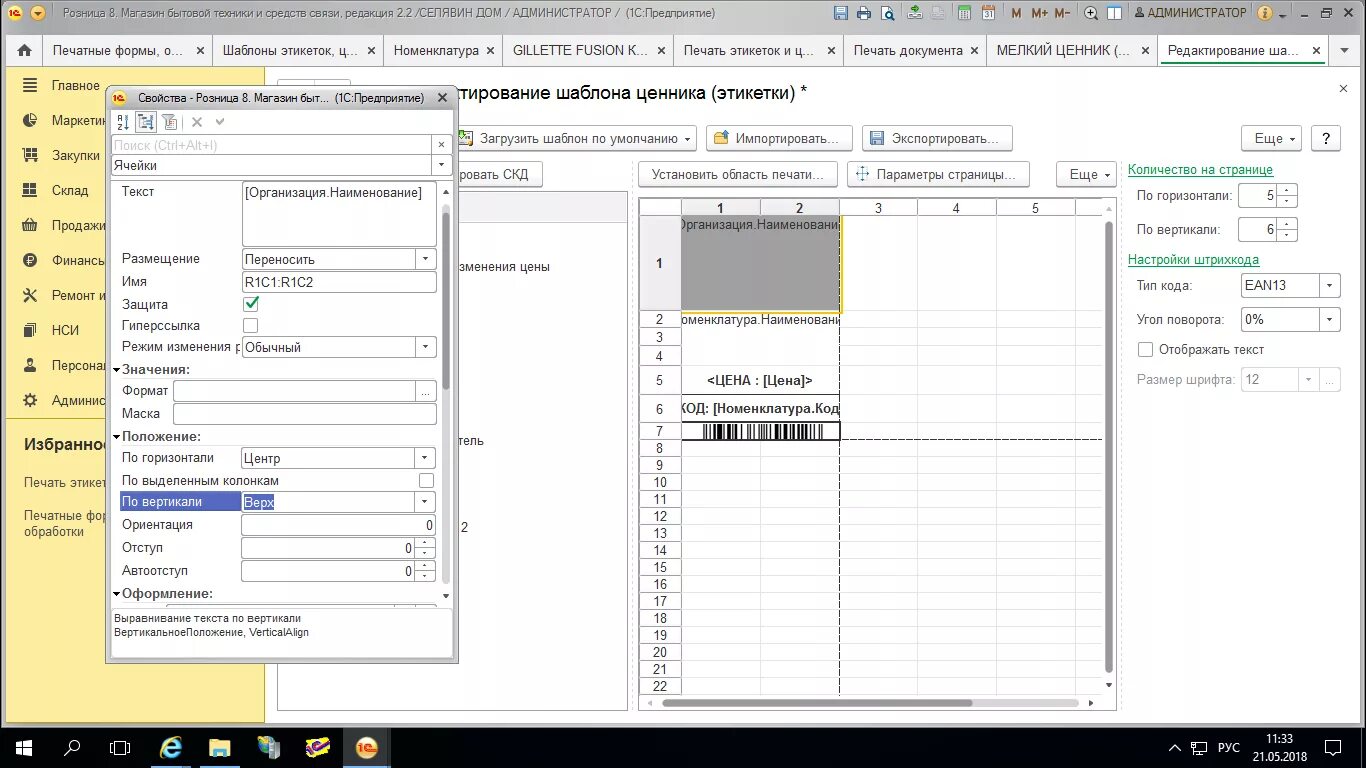
Task: Open the Настройки штрихкода link
Action: (1193, 260)
